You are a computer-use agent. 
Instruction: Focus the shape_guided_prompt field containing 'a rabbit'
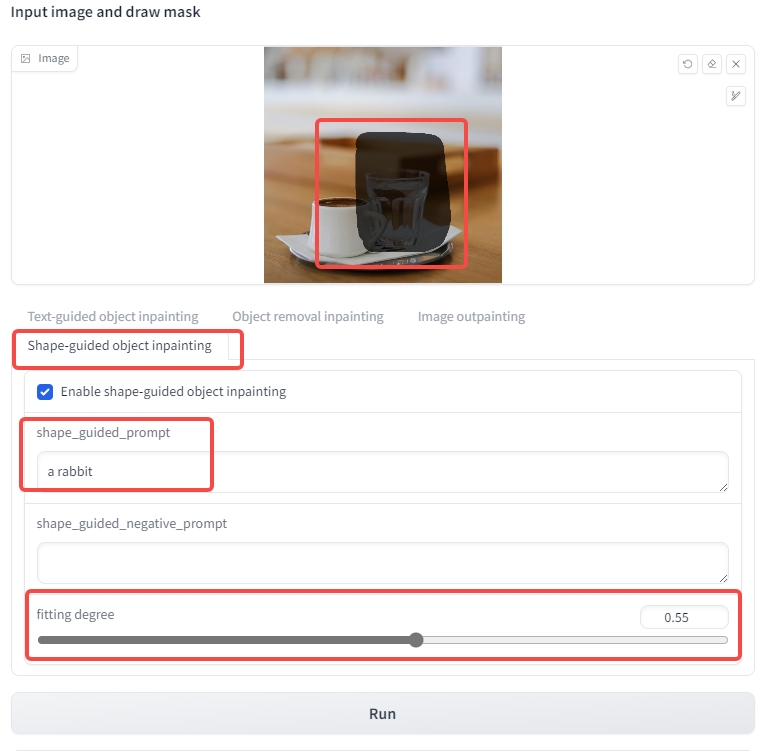click(x=383, y=472)
